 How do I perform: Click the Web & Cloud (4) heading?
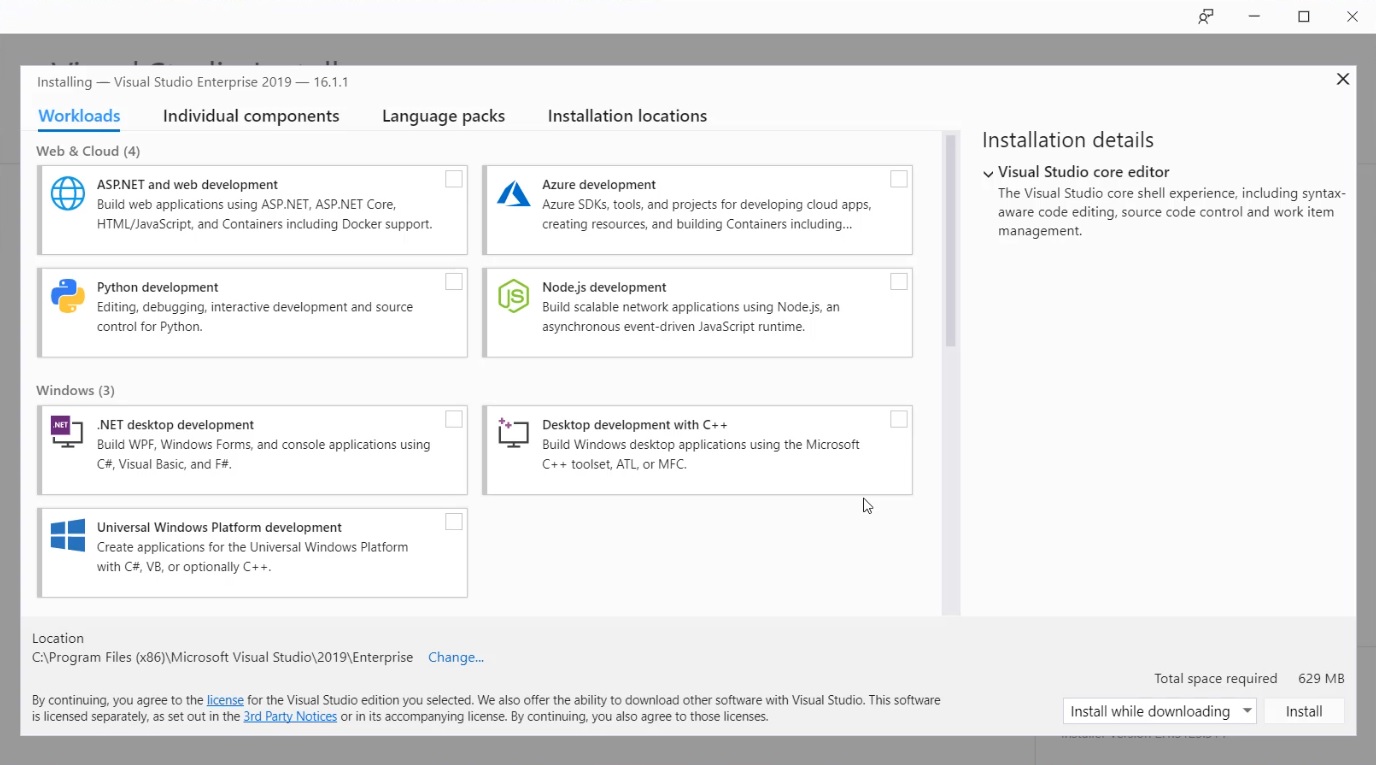coord(88,151)
